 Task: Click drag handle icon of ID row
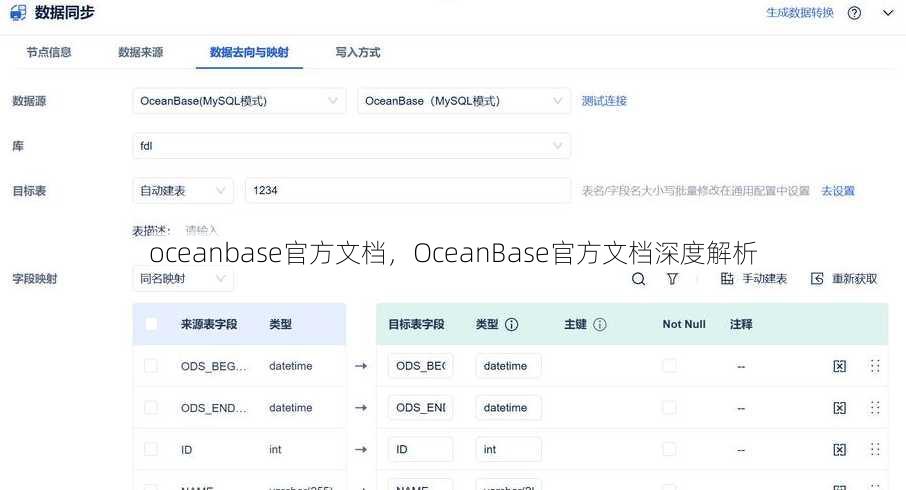[875, 450]
